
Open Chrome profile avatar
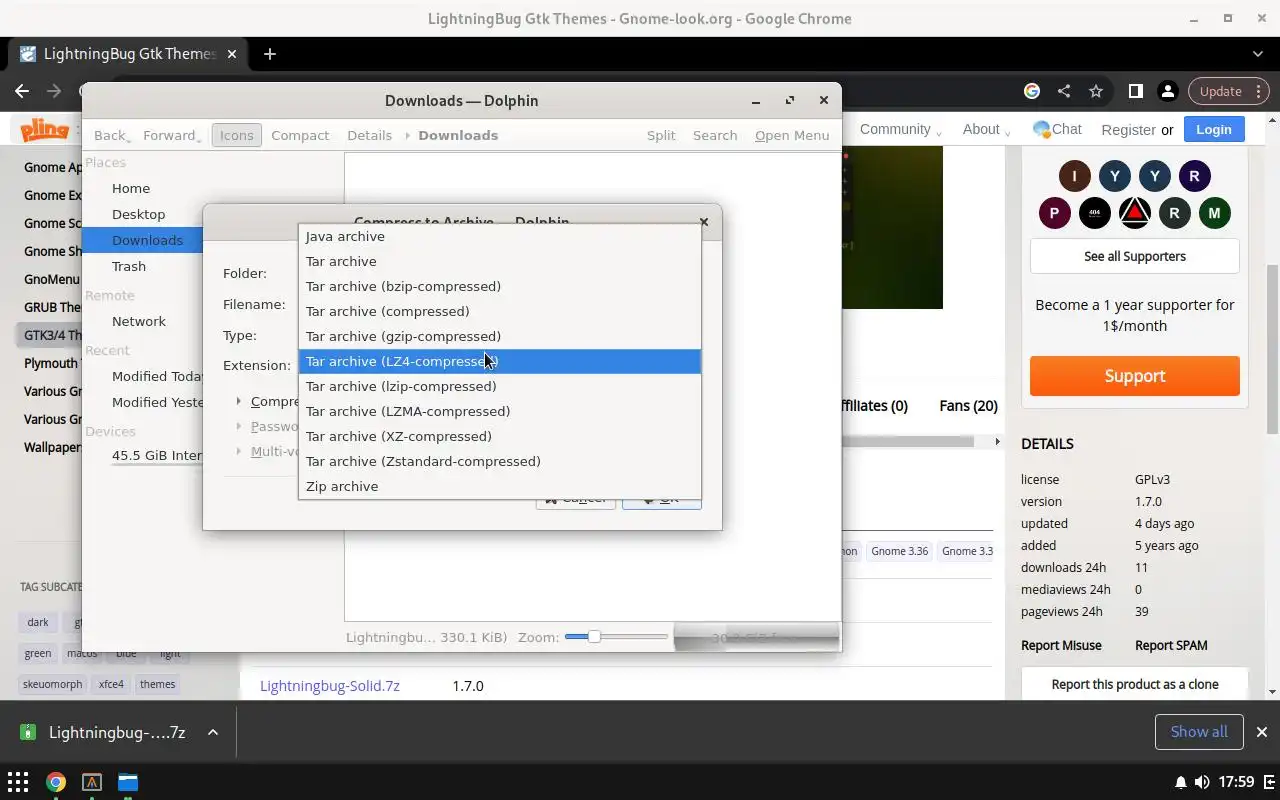tap(1167, 91)
